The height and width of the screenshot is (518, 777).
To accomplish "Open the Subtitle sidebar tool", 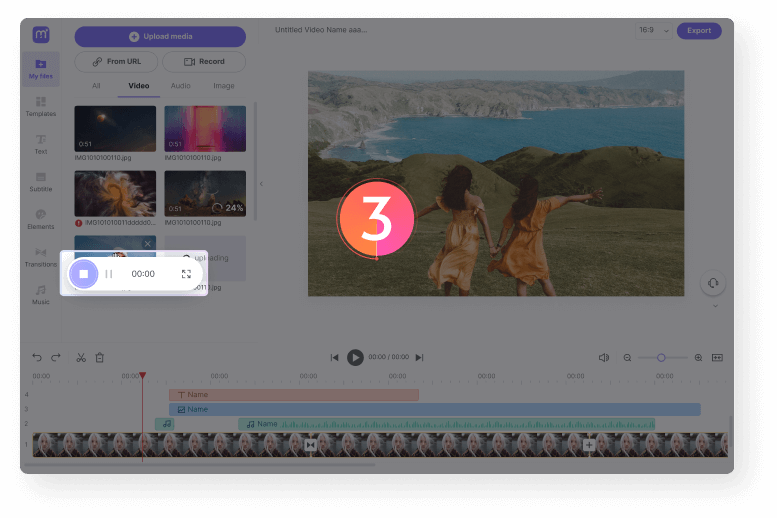I will pos(41,182).
